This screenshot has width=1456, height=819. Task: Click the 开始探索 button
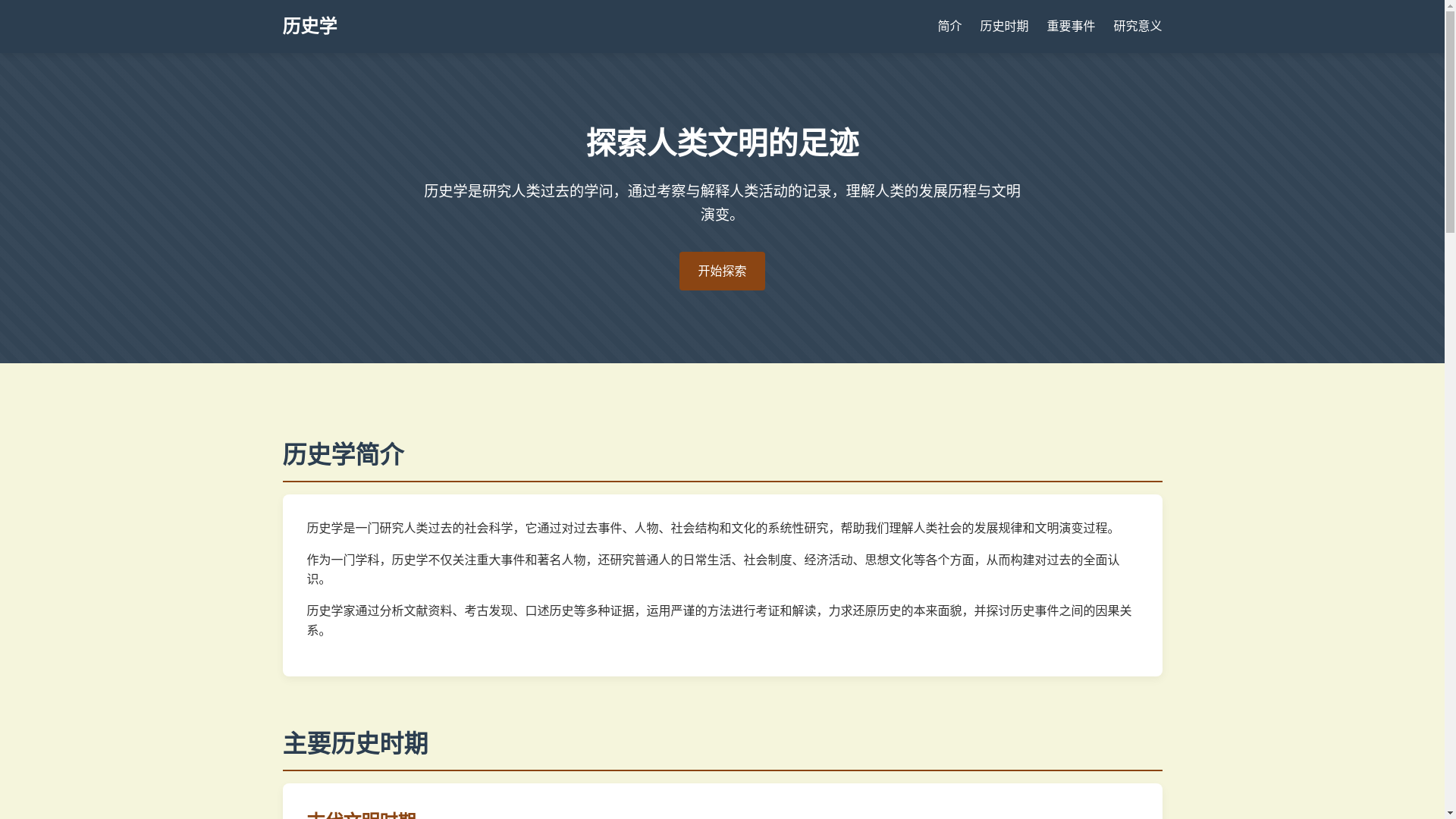tap(722, 271)
